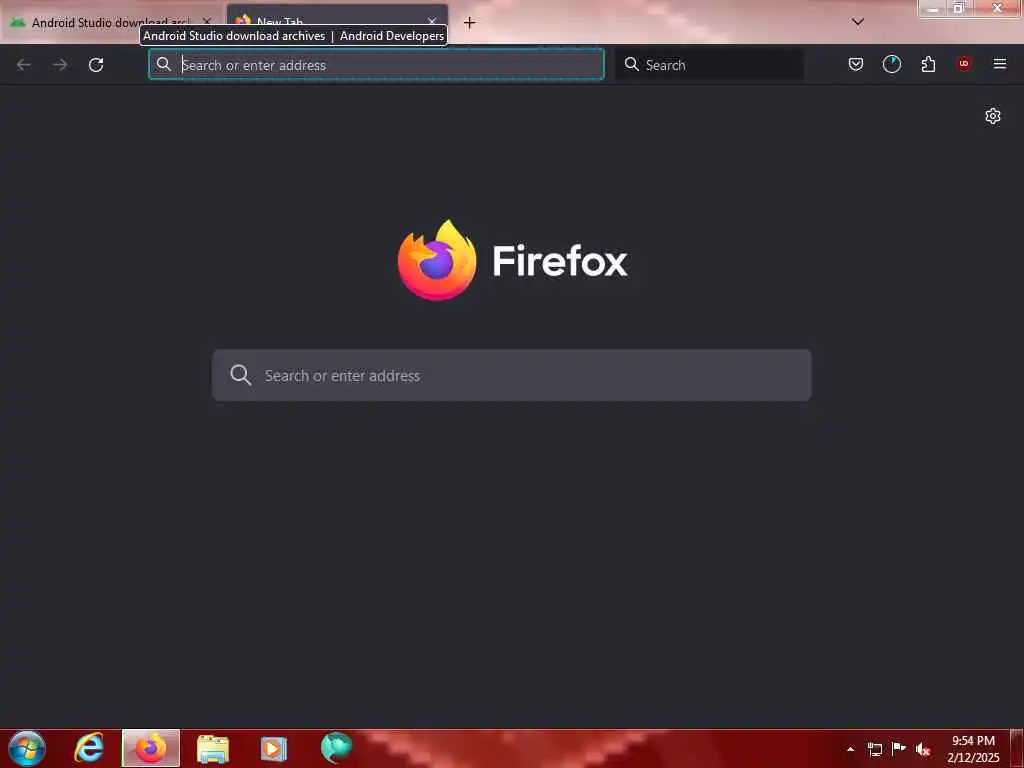Screen dimensions: 1024x768
Task: Reload the current page
Action: 96,65
